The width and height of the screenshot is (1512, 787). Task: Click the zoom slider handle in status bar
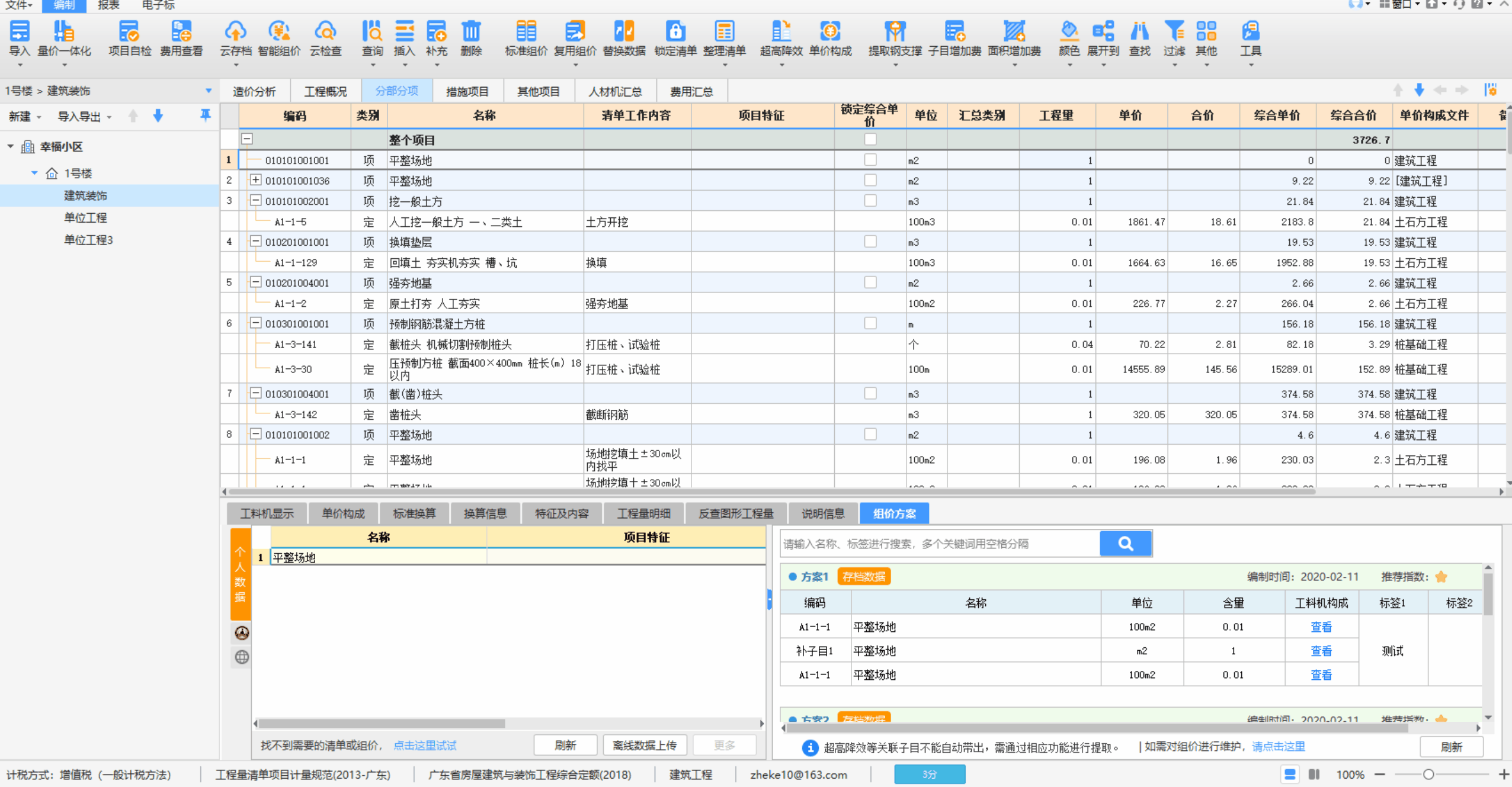coord(1428,775)
